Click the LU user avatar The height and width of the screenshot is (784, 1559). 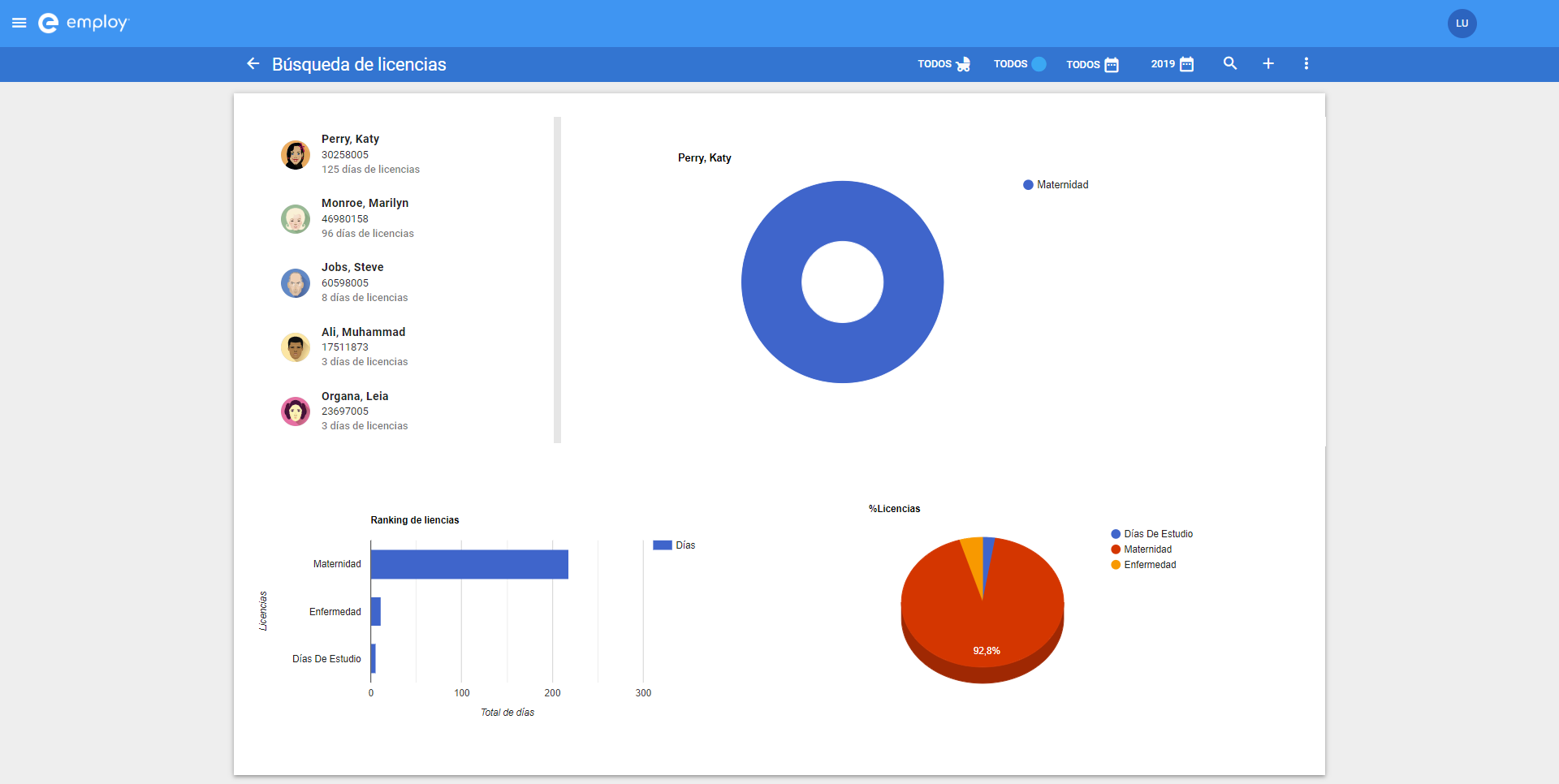(1462, 24)
